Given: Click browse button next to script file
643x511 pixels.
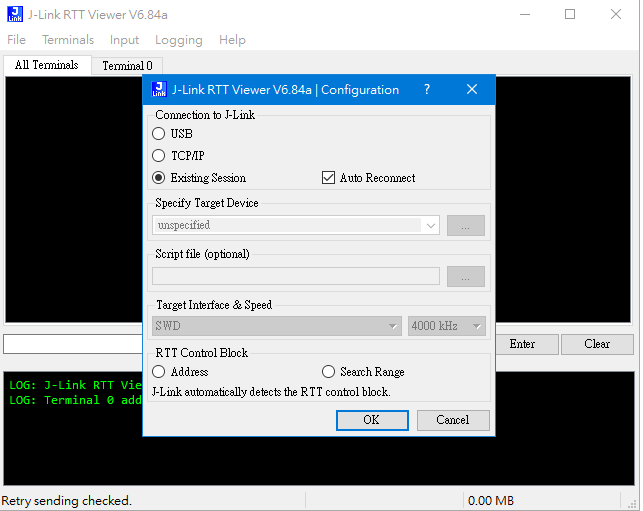Looking at the screenshot, I should click(465, 277).
